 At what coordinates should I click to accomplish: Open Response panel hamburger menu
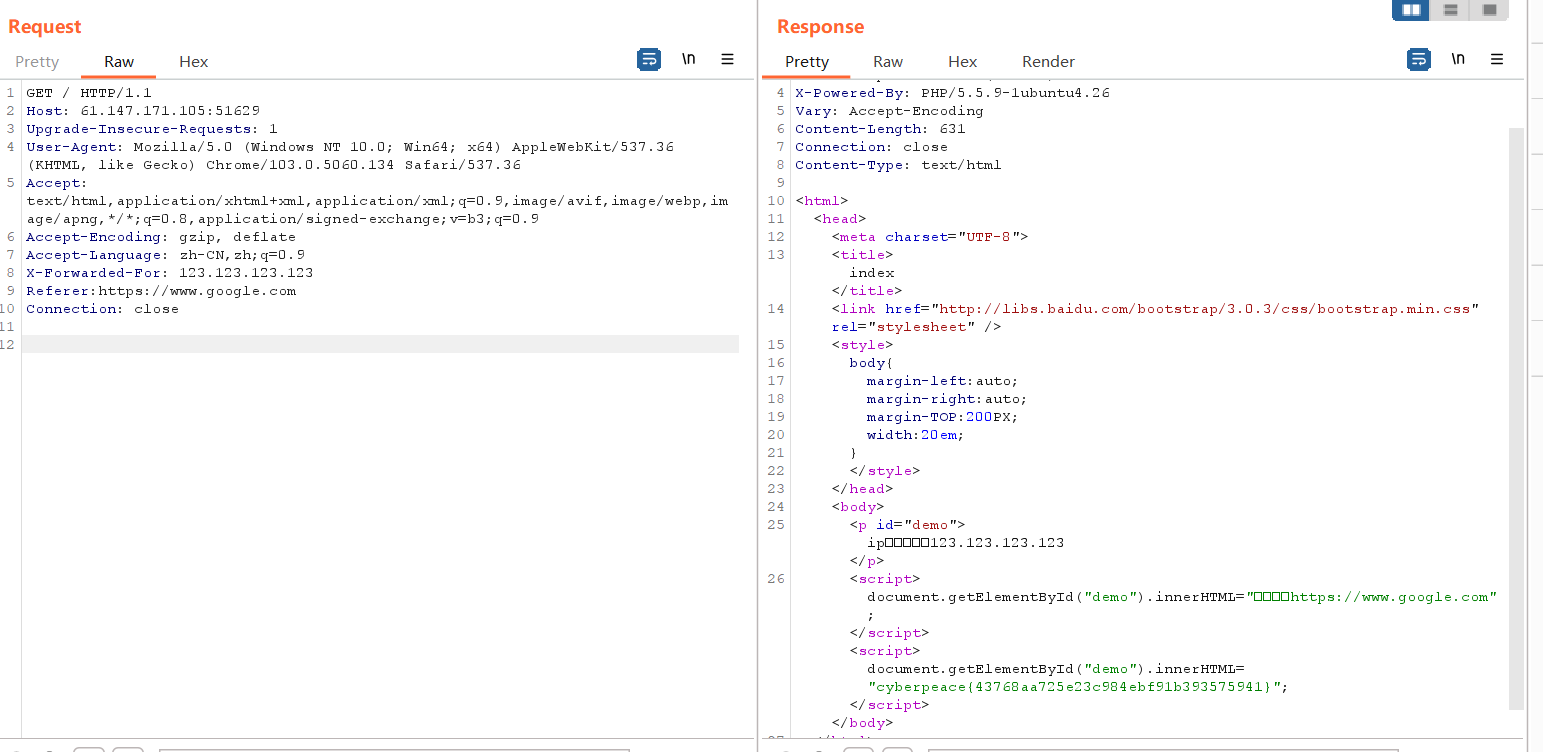pyautogui.click(x=1497, y=60)
